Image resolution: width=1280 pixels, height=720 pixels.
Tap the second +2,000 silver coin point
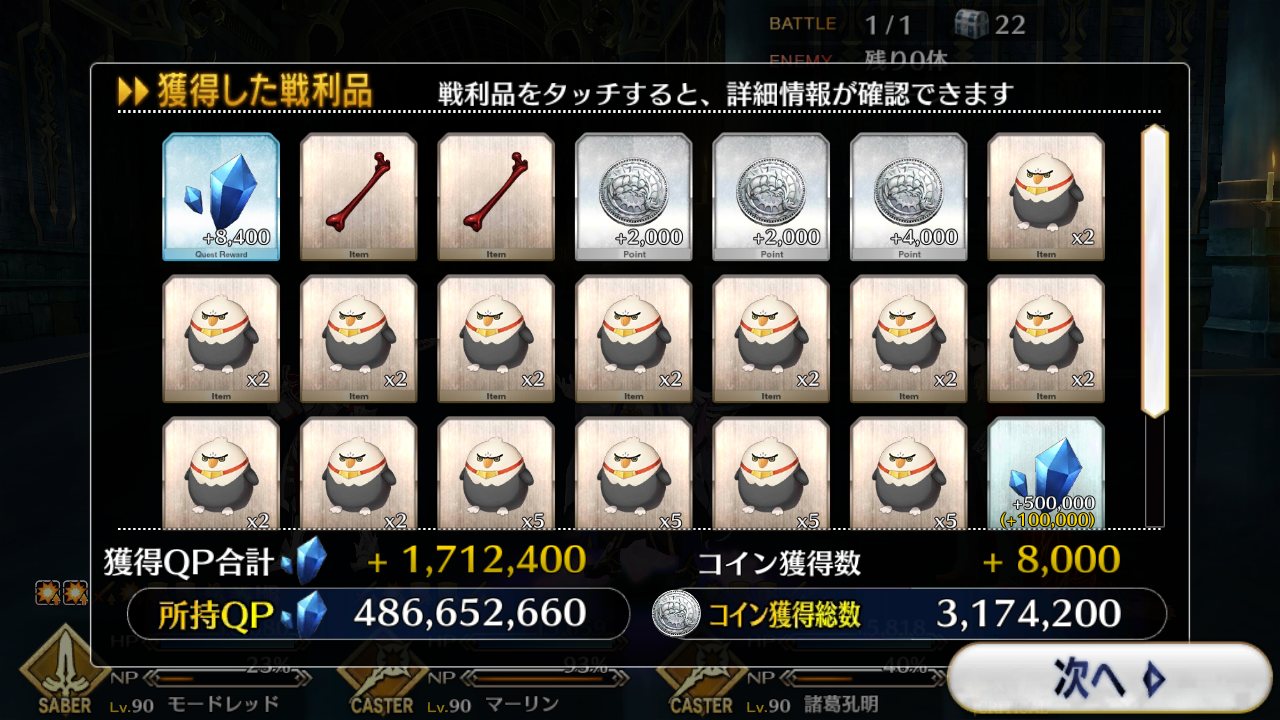coord(771,197)
